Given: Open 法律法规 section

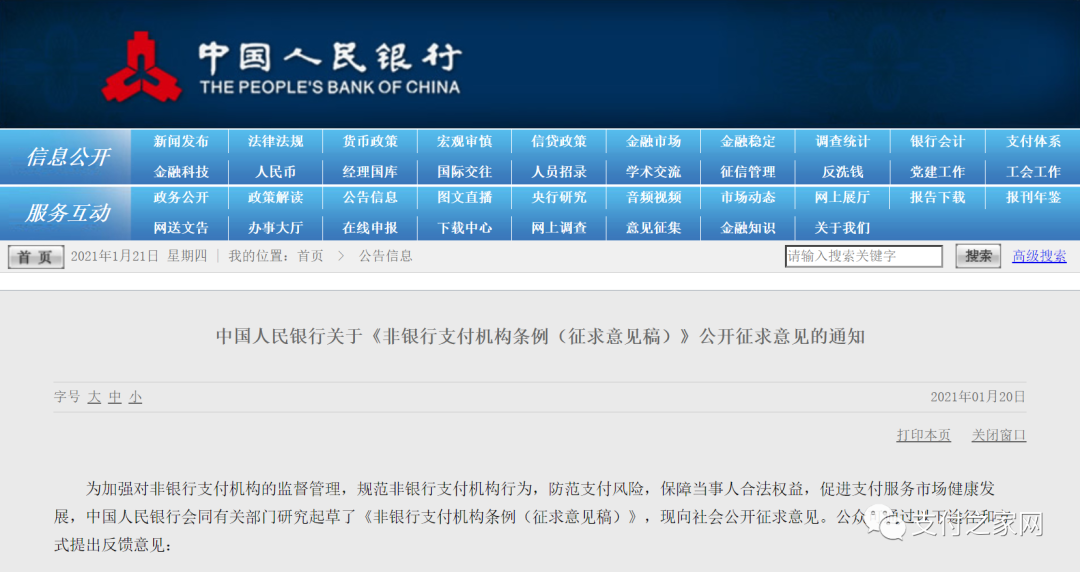Looking at the screenshot, I should point(276,141).
